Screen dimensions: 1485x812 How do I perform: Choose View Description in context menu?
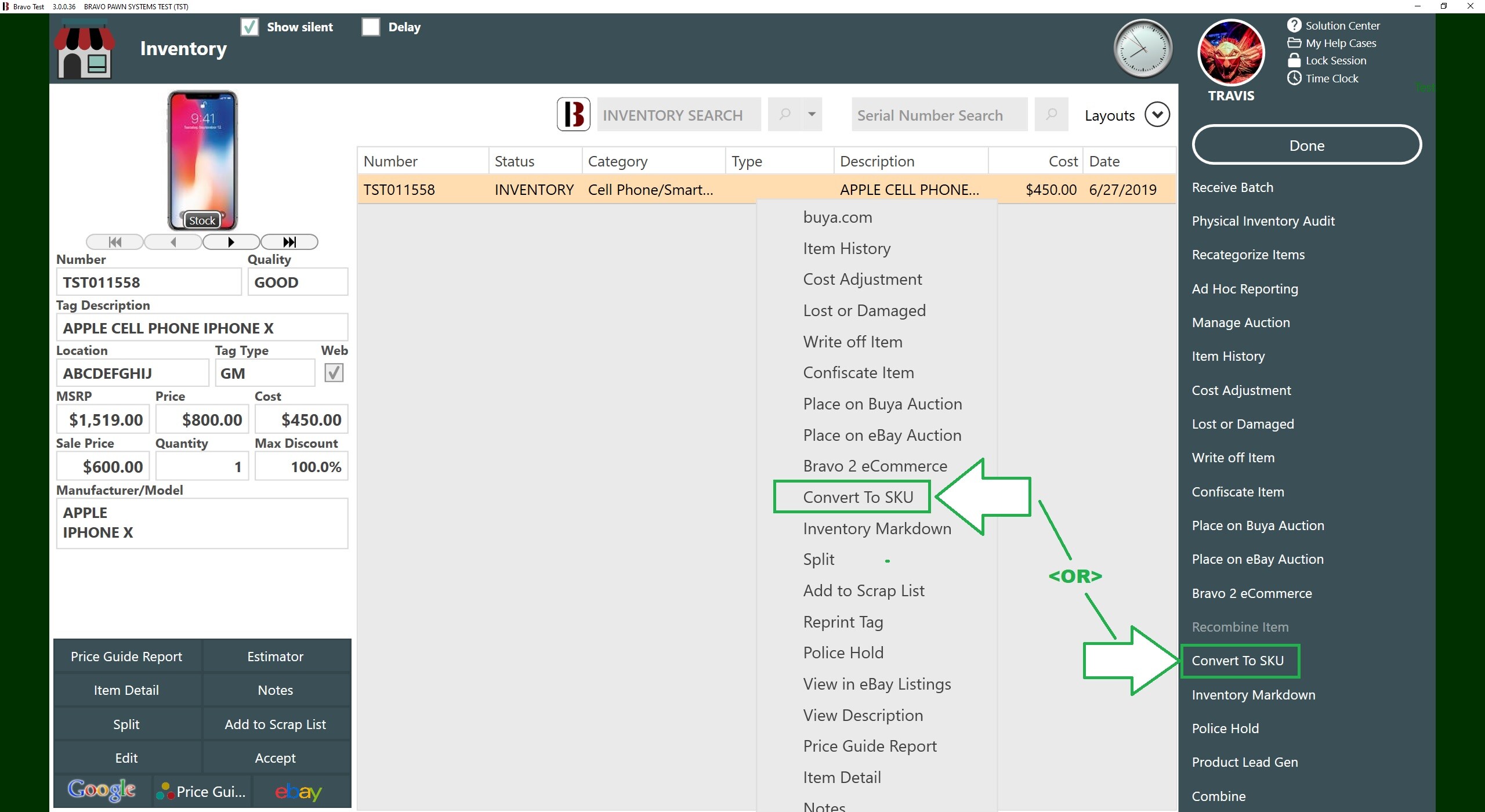click(863, 715)
